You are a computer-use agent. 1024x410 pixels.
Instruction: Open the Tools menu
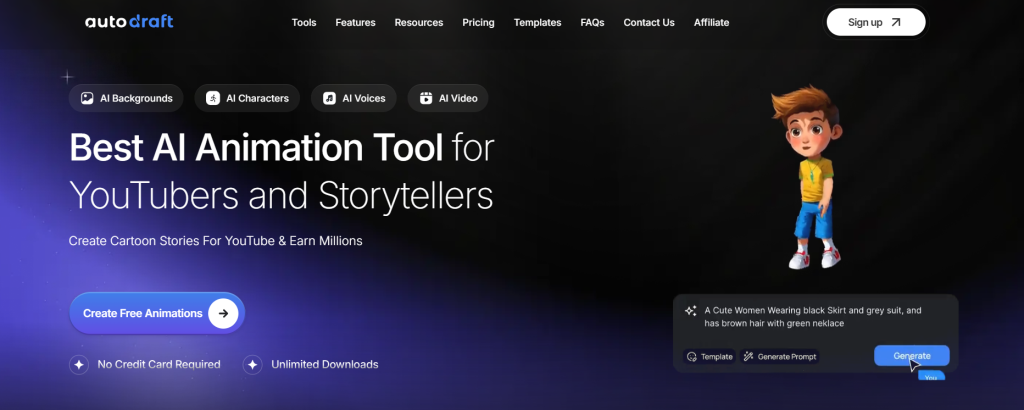point(304,22)
